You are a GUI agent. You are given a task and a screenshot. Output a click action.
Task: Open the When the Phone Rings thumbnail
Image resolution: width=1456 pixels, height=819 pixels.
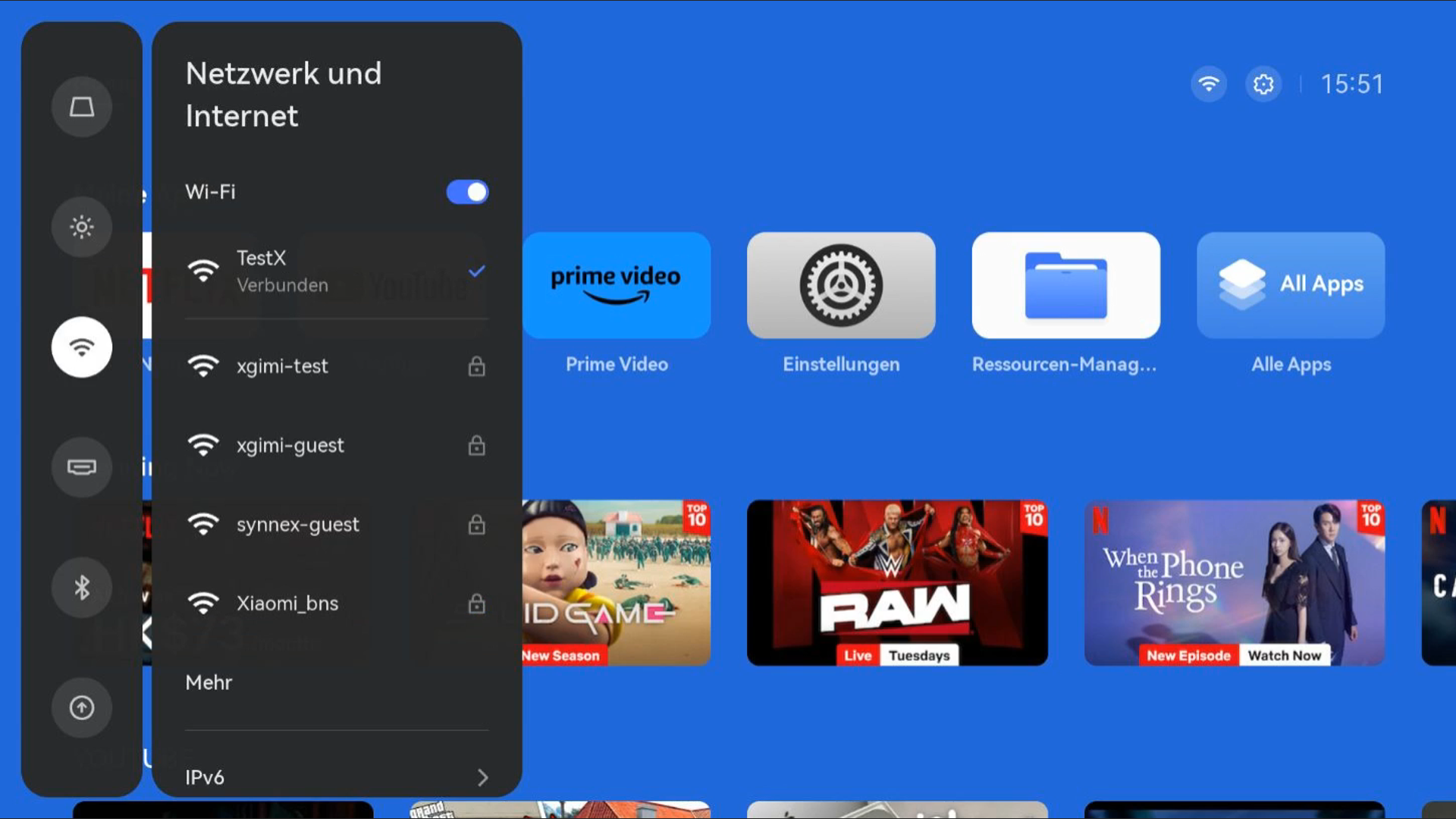1235,582
